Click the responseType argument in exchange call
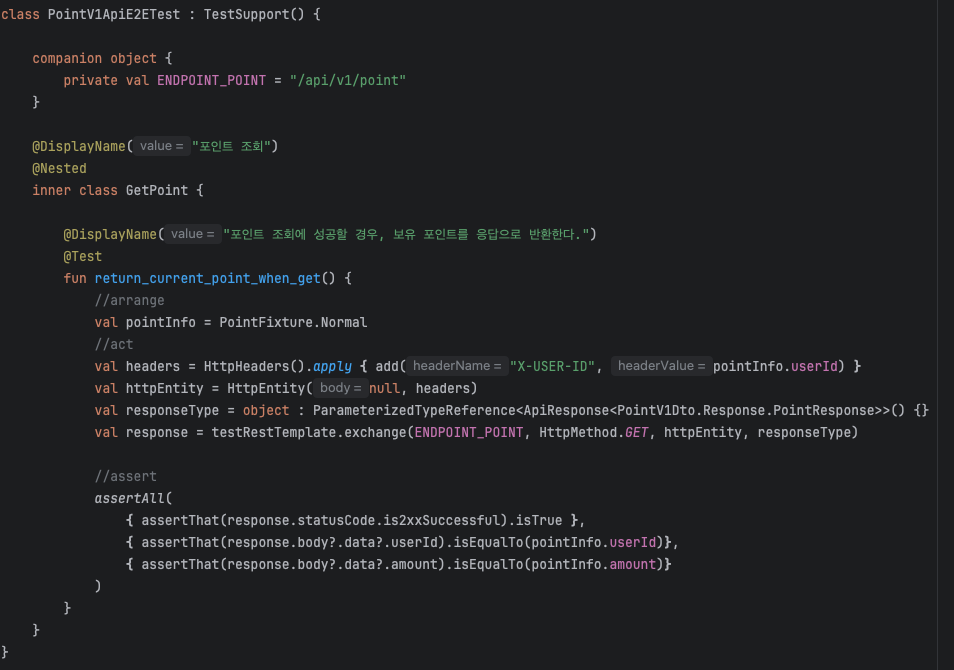Viewport: 954px width, 670px height. pyautogui.click(x=803, y=433)
